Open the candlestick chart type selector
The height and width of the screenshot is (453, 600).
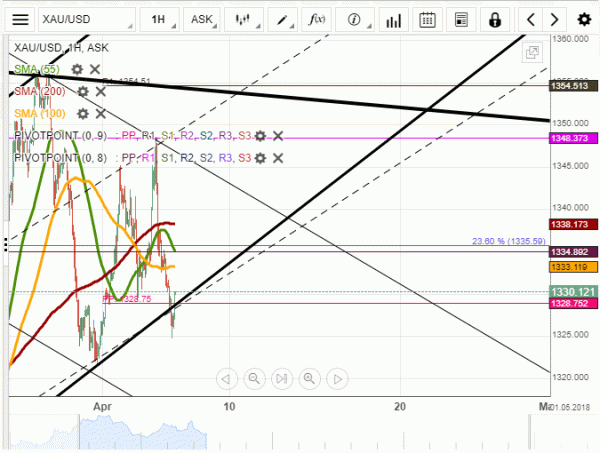[x=244, y=19]
